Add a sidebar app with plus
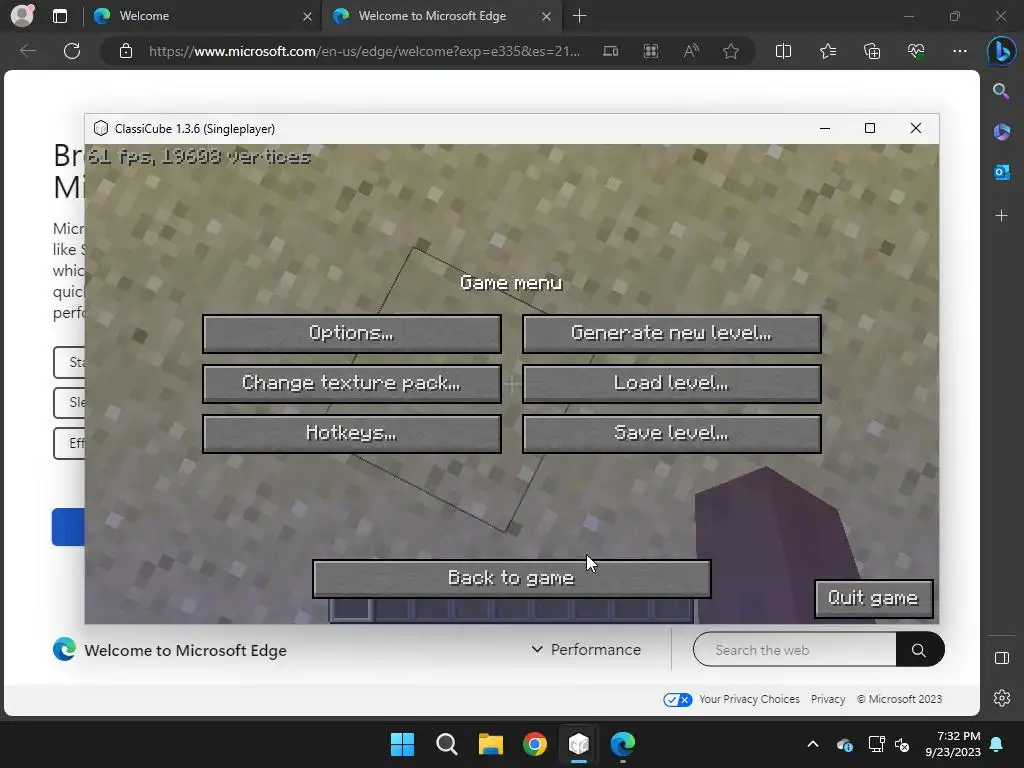The height and width of the screenshot is (768, 1024). pyautogui.click(x=1001, y=216)
